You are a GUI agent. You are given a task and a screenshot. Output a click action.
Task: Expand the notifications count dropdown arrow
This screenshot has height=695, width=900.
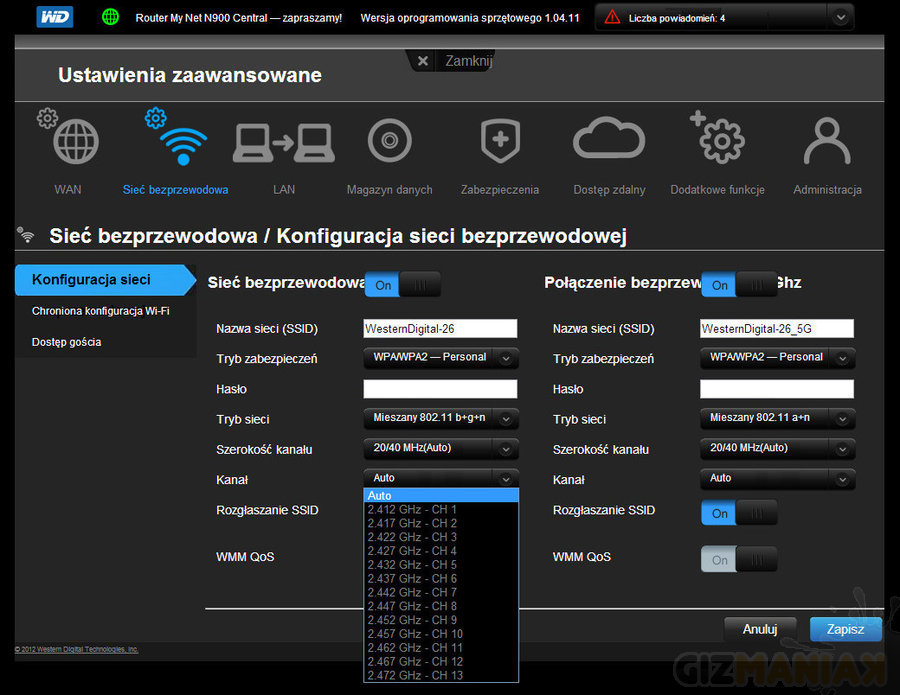coord(841,17)
